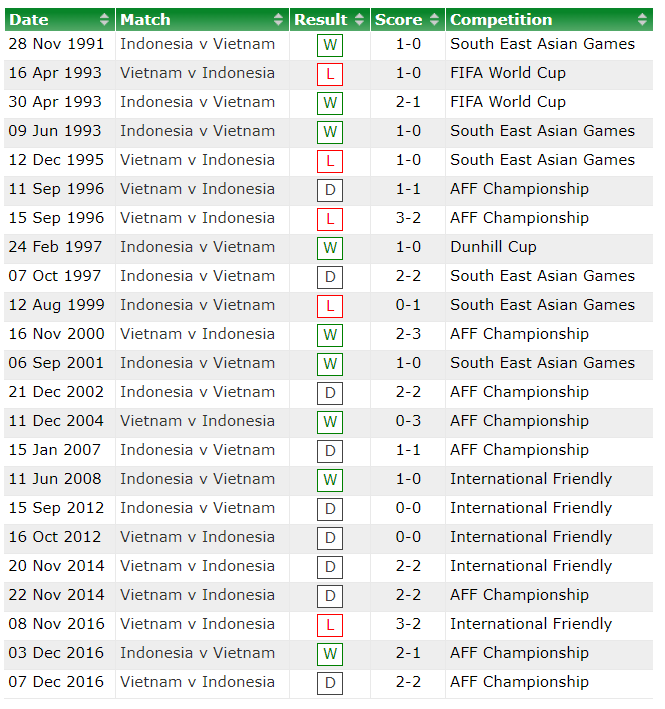
Task: Click the L result icon for 16 Apr 1993
Action: [330, 74]
